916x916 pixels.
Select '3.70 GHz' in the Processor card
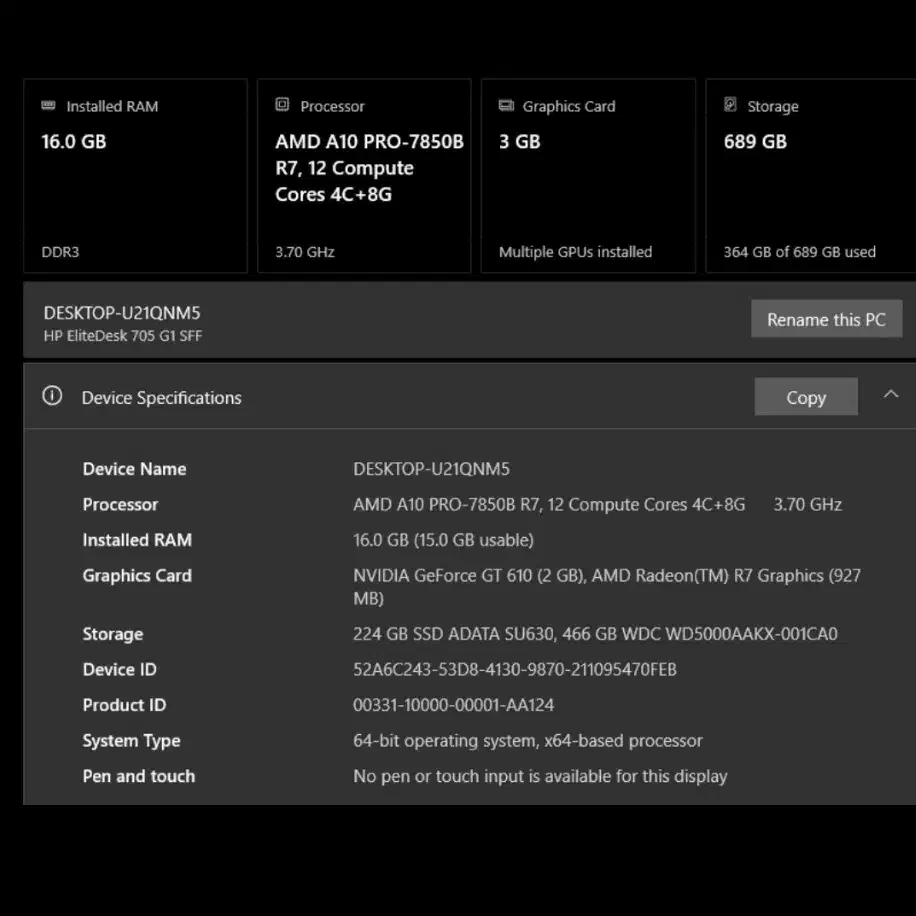tap(305, 252)
